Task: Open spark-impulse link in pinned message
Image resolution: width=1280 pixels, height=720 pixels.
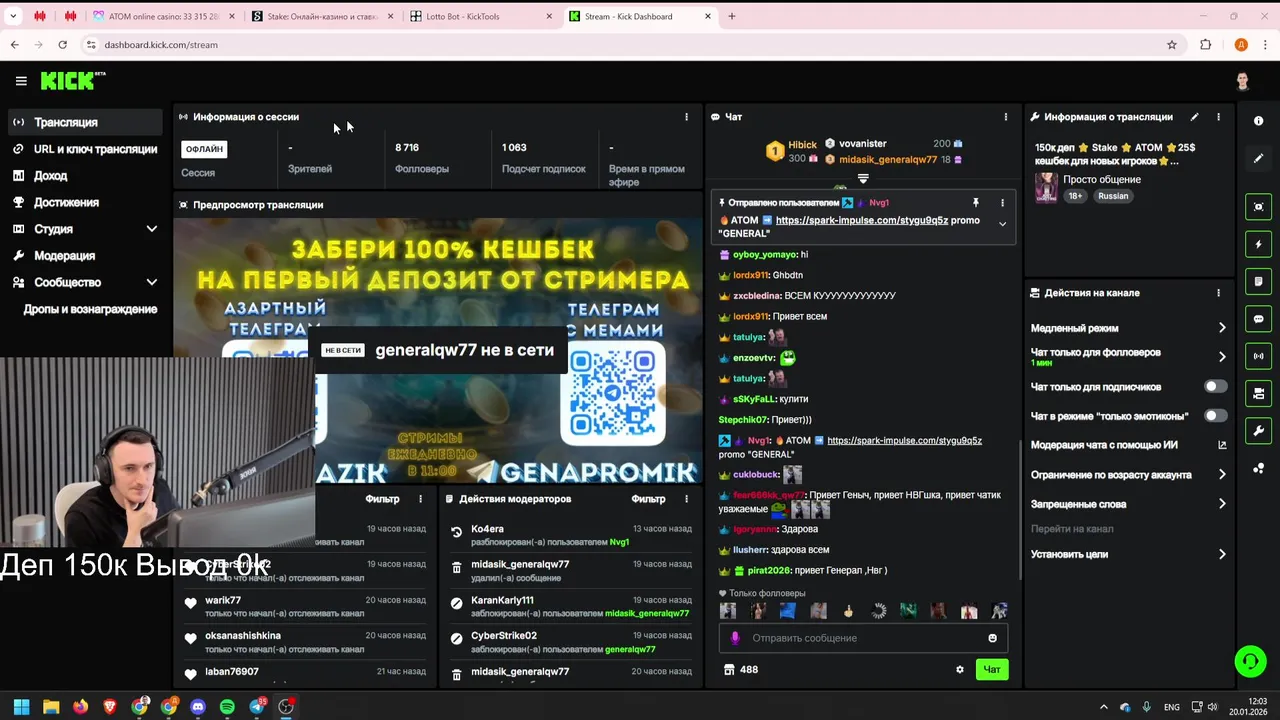Action: coord(861,220)
